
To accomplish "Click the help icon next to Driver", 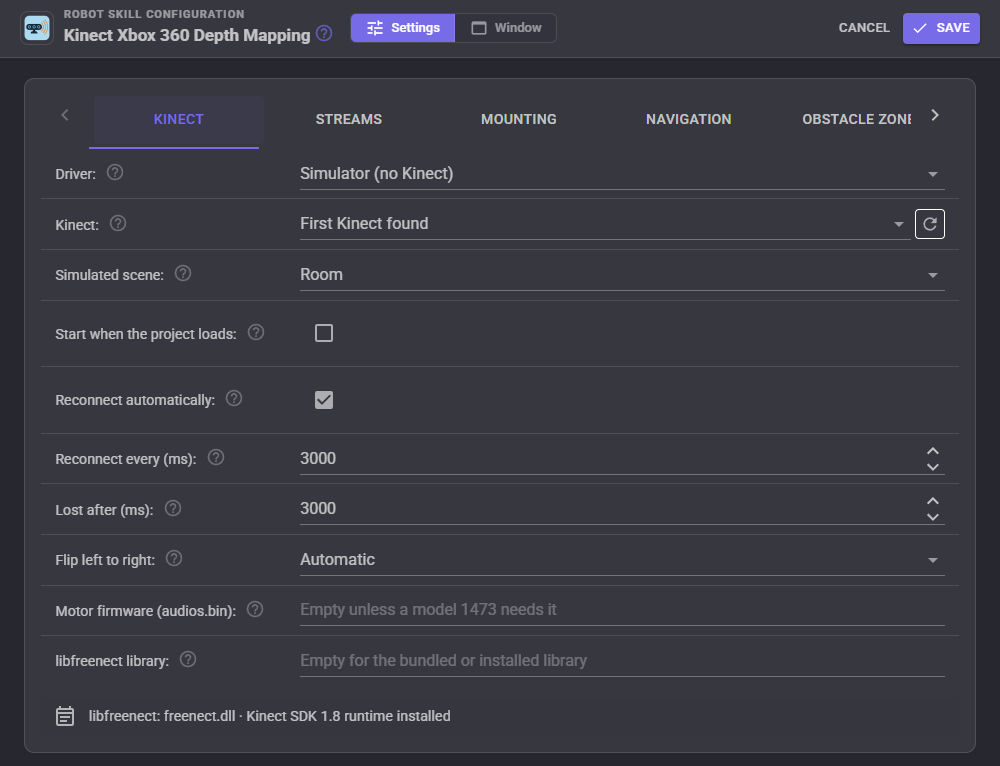I will pyautogui.click(x=115, y=172).
